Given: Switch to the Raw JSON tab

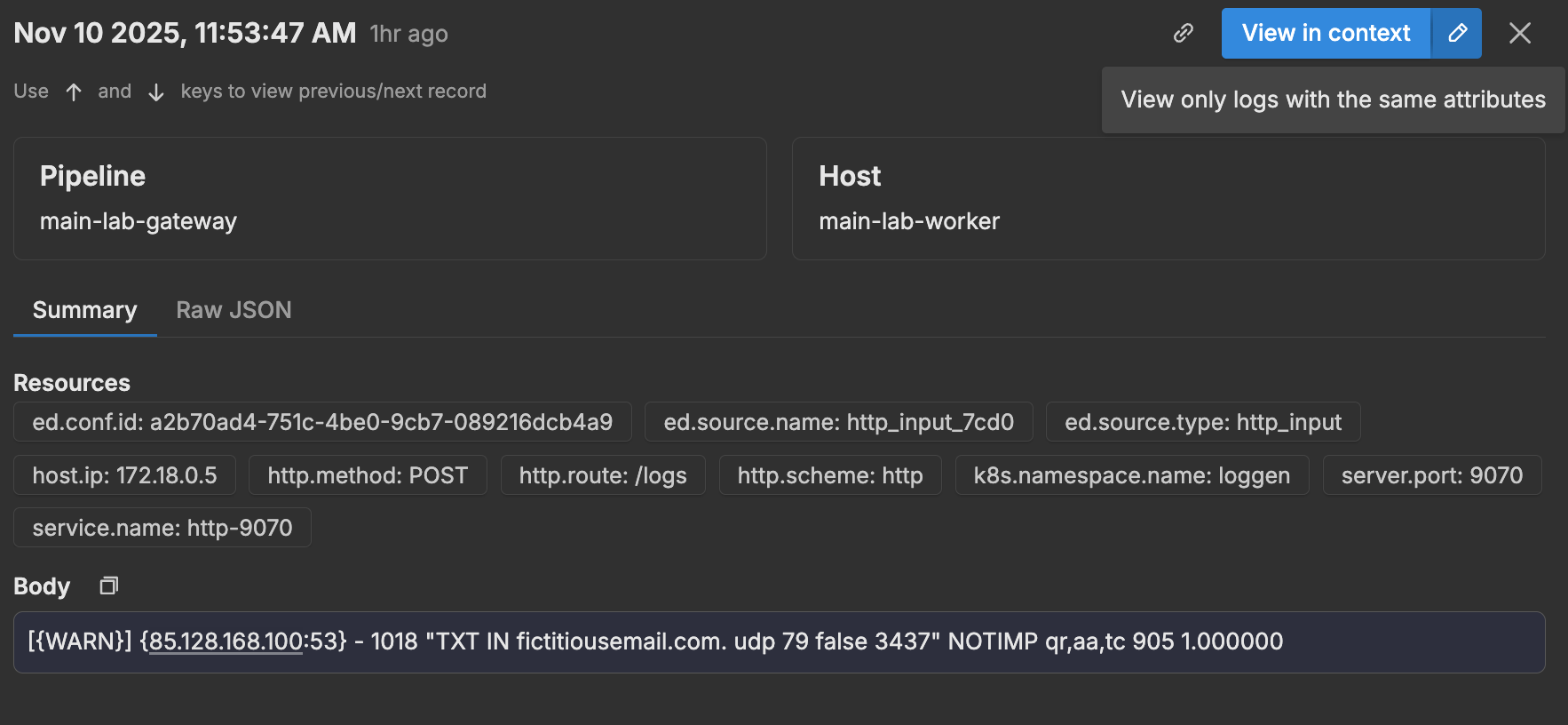Looking at the screenshot, I should point(234,310).
